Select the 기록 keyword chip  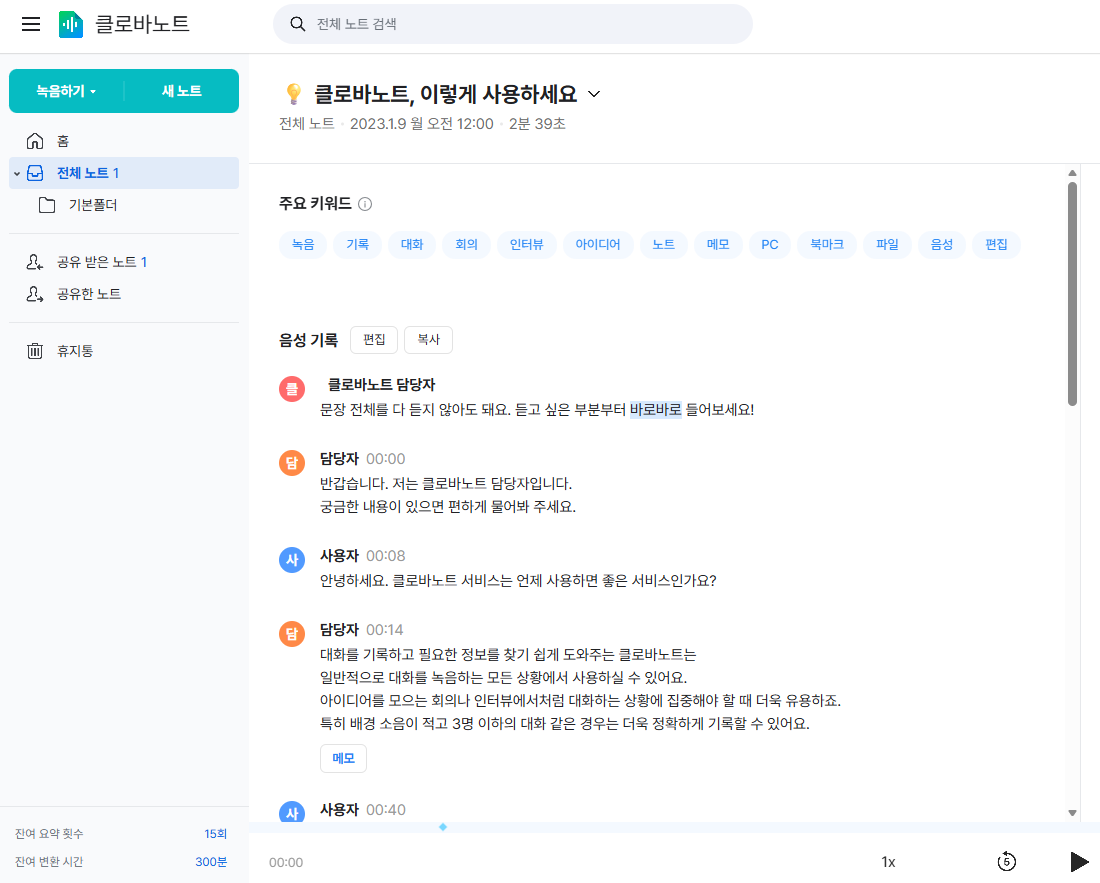tap(358, 245)
